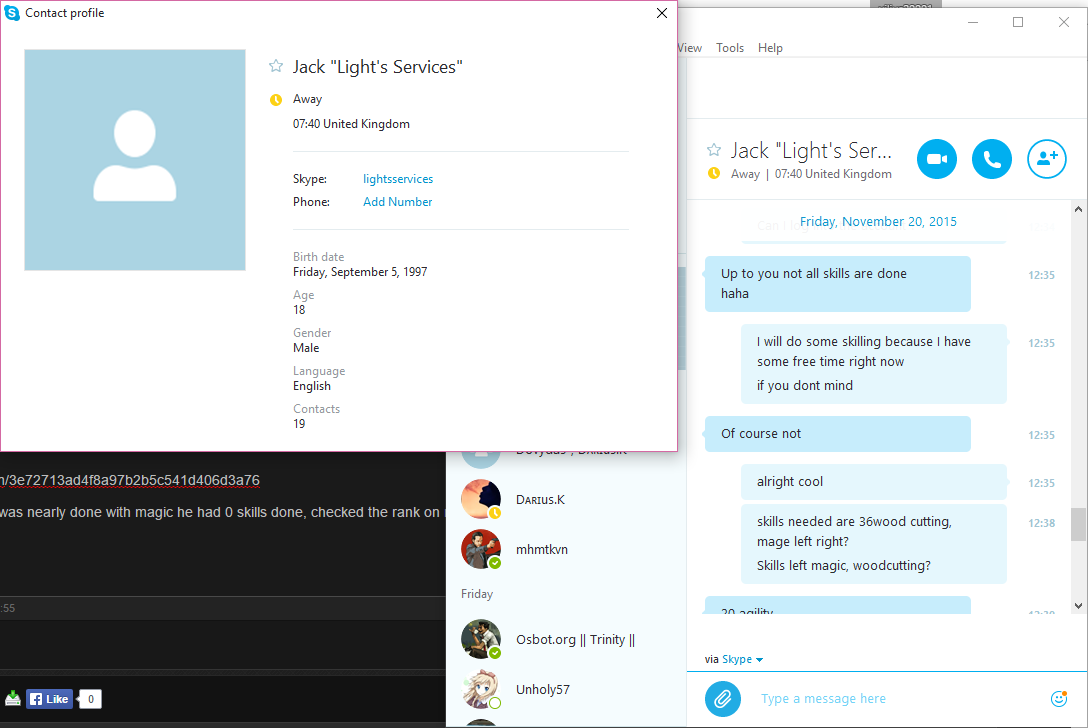Open the emoticon picker
This screenshot has width=1088, height=728.
[1058, 698]
